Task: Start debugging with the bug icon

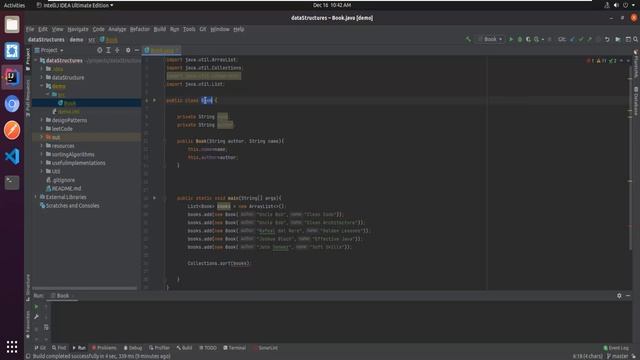Action: click(x=520, y=39)
